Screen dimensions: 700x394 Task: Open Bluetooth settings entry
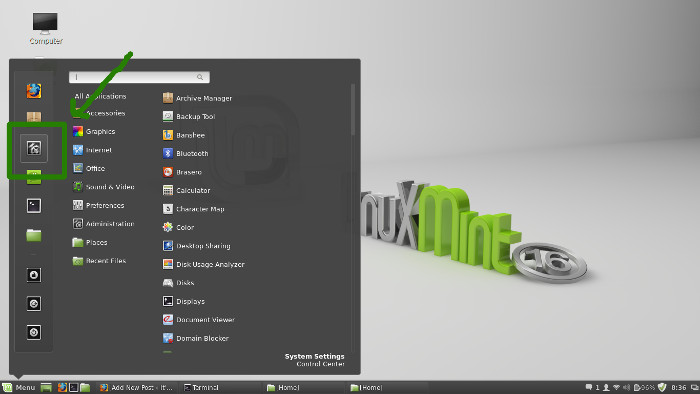[x=185, y=153]
